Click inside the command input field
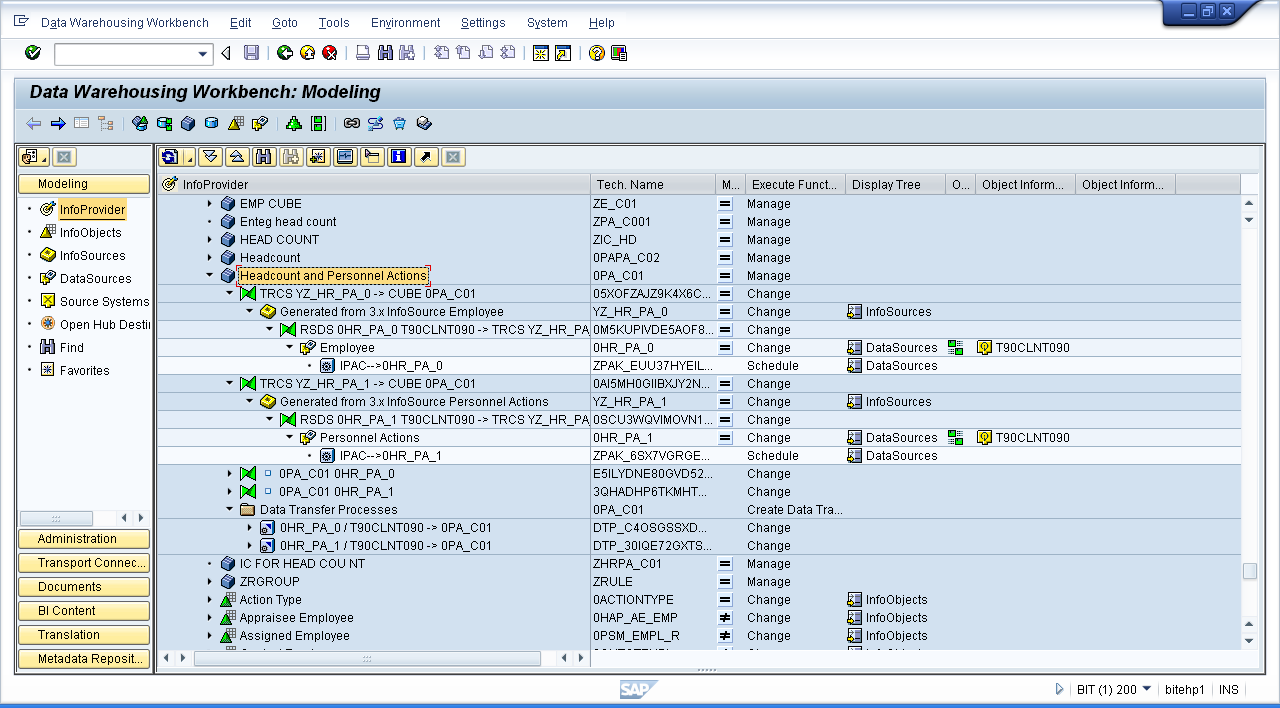1280x708 pixels. point(125,54)
